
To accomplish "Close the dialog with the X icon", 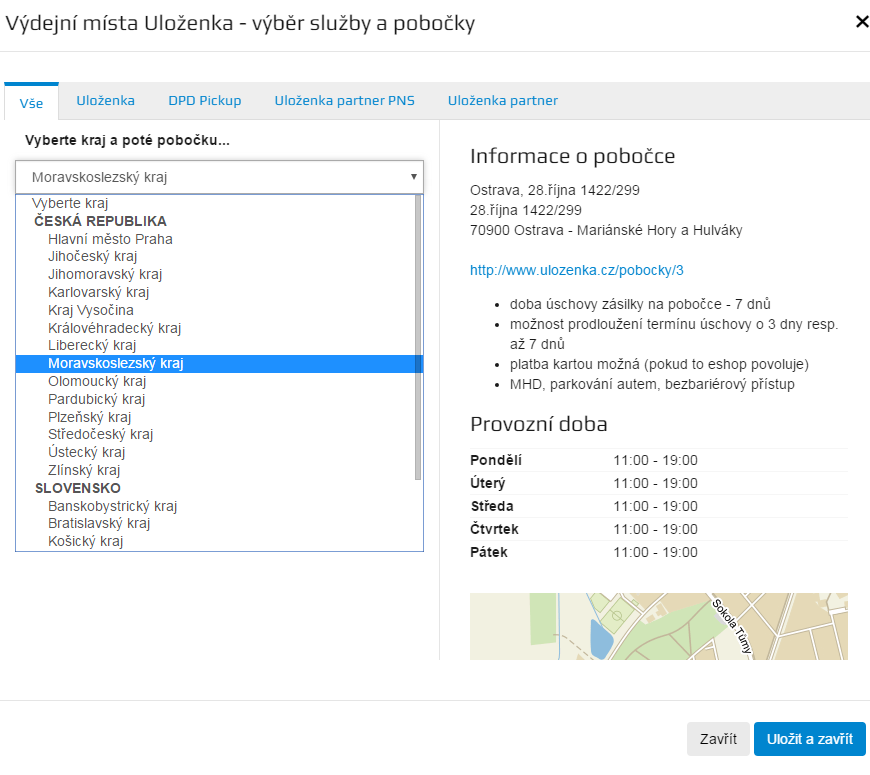I will click(x=862, y=22).
